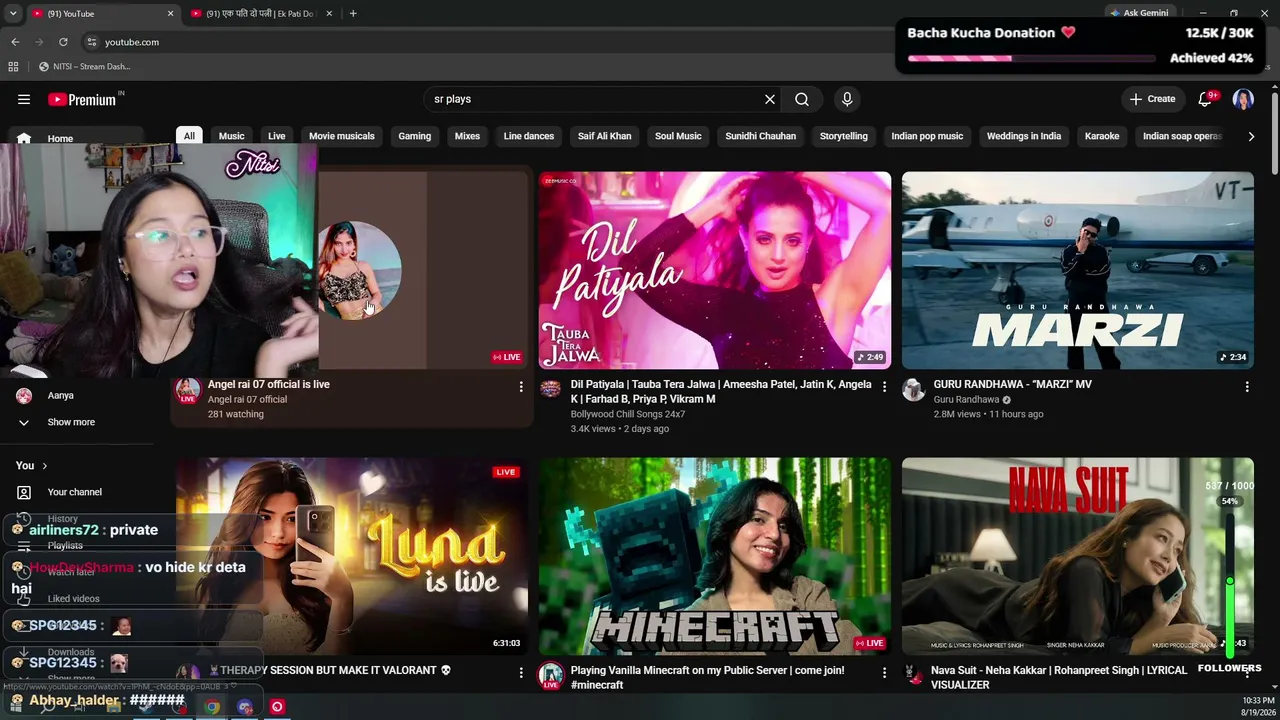
Task: Click the YouTube Premium logo
Action: 82,99
